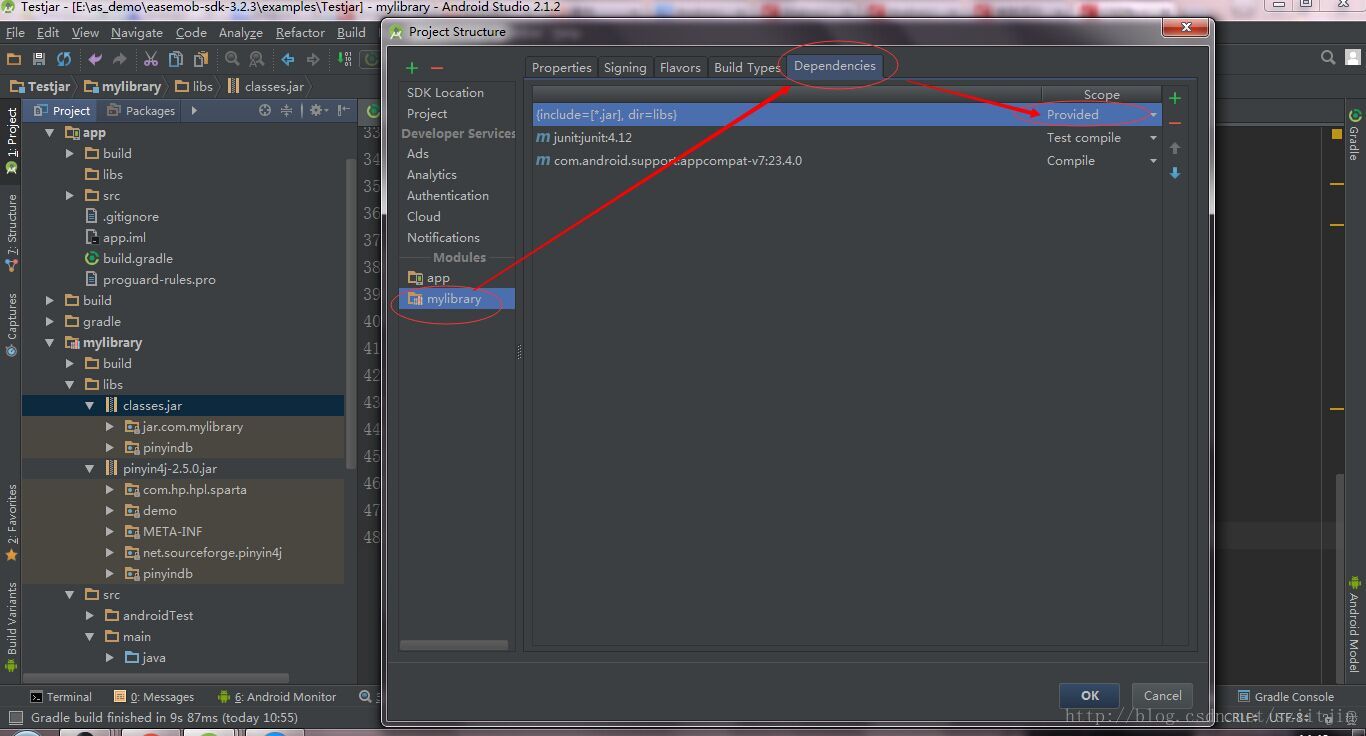Screen dimensions: 1366x736
Task: Click the Forward navigation arrow
Action: (x=313, y=59)
